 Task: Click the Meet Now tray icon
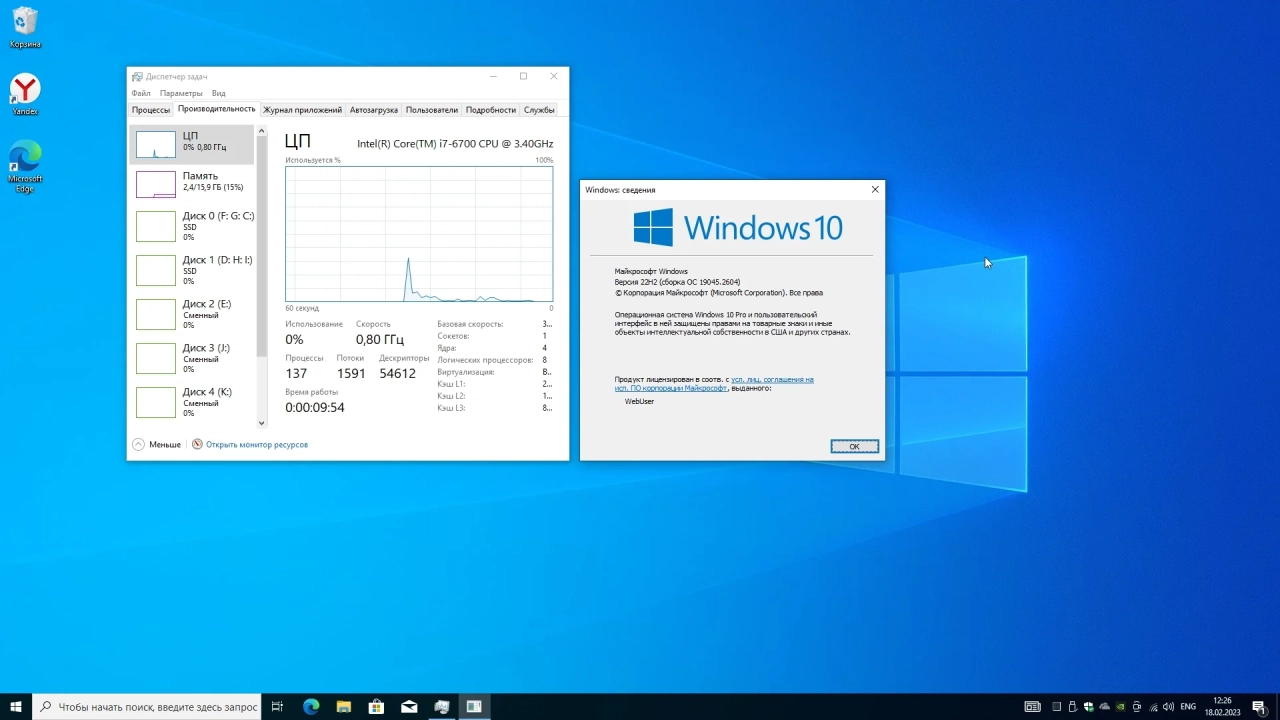pyautogui.click(x=1137, y=707)
